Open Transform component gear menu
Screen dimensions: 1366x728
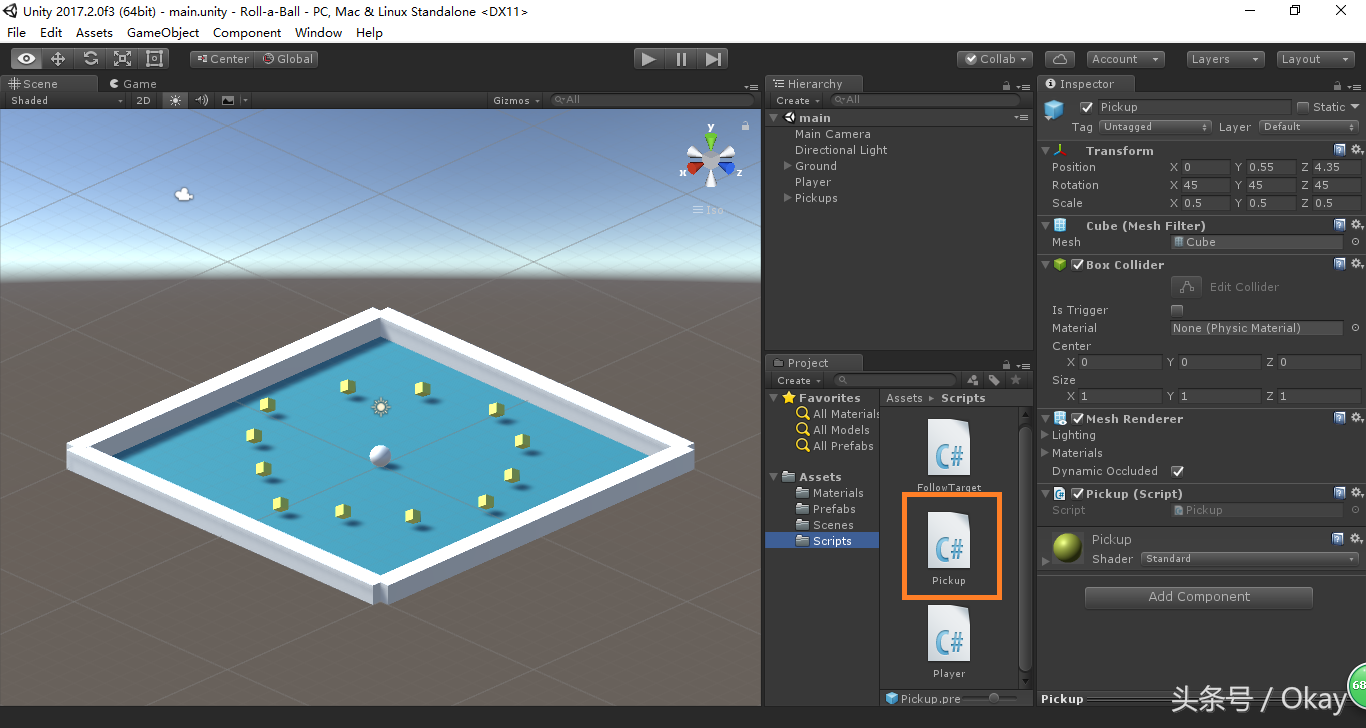[x=1356, y=150]
